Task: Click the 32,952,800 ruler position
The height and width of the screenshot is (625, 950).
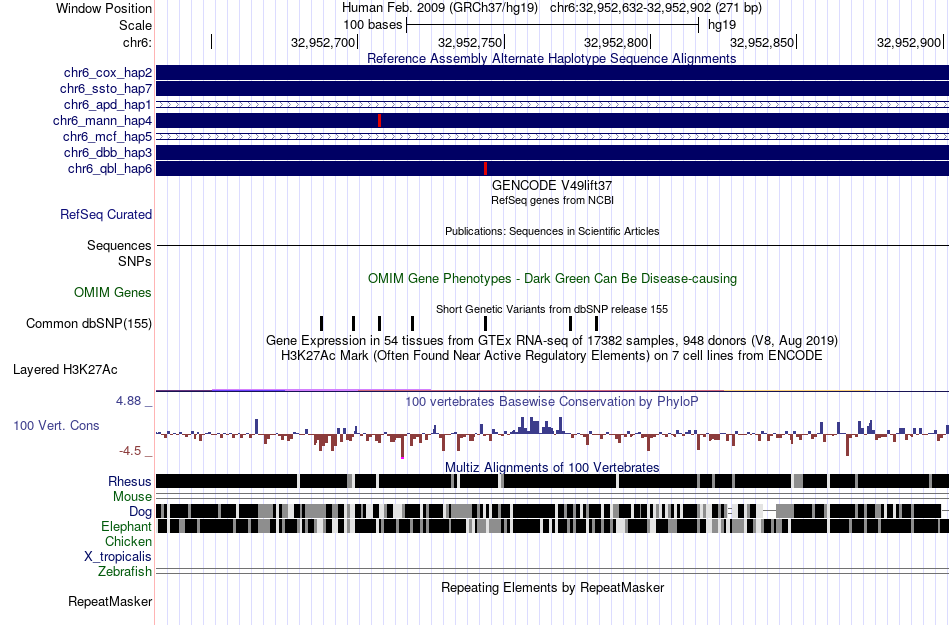Action: tap(616, 42)
